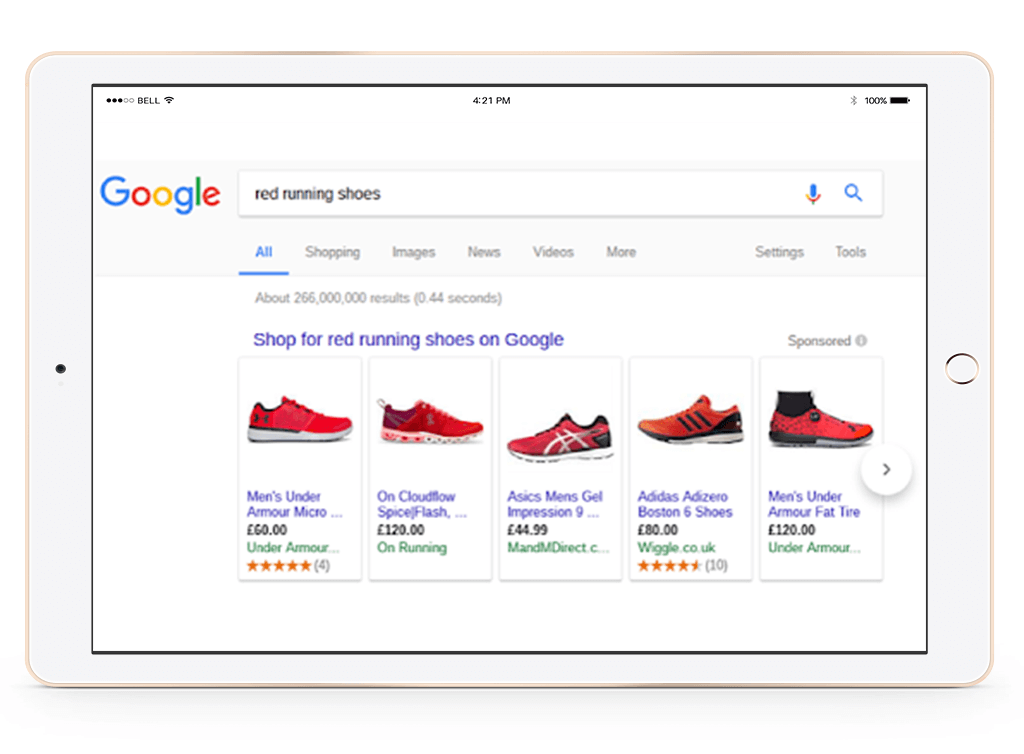1024x754 pixels.
Task: Tap the 4:21 PM clock in status bar
Action: click(491, 101)
